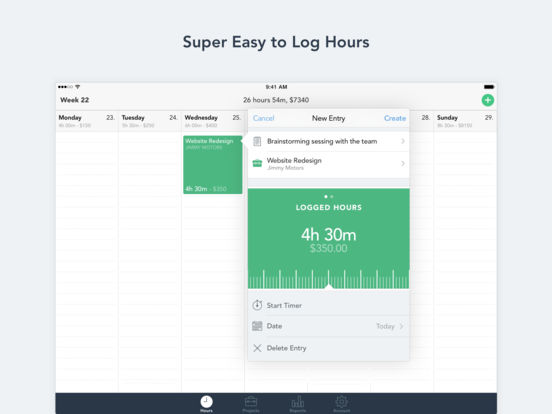Open the 'Brainstorming sessing with the team' note row
This screenshot has width=552, height=414.
[328, 141]
